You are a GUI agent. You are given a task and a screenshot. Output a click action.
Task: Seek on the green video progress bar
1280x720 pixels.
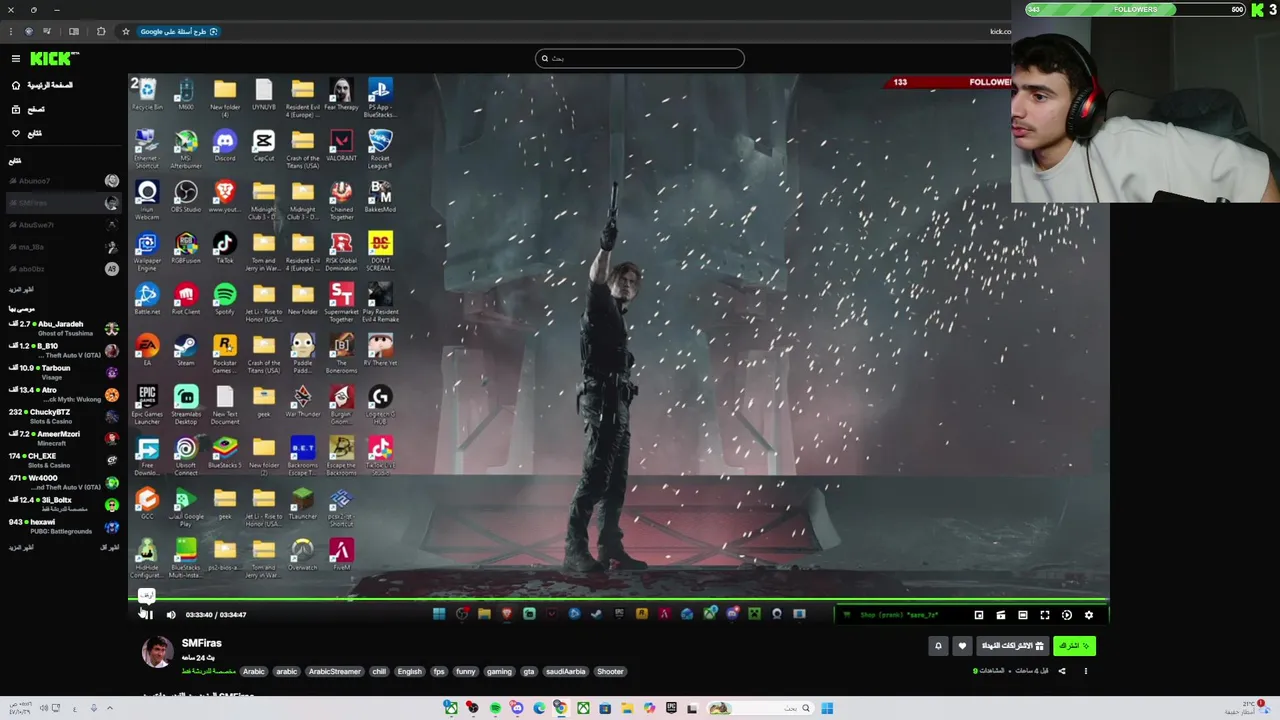pyautogui.click(x=618, y=600)
